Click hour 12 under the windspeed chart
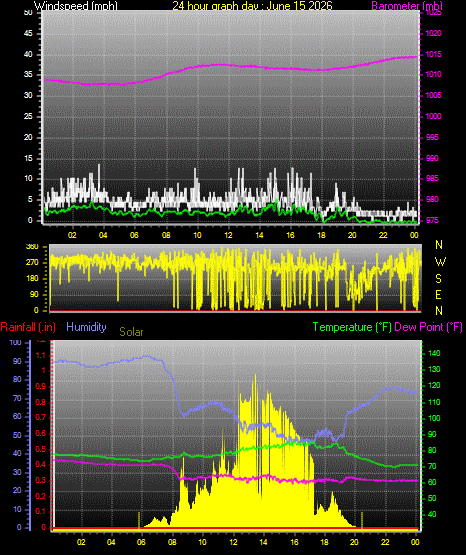This screenshot has width=466, height=555. click(x=228, y=235)
